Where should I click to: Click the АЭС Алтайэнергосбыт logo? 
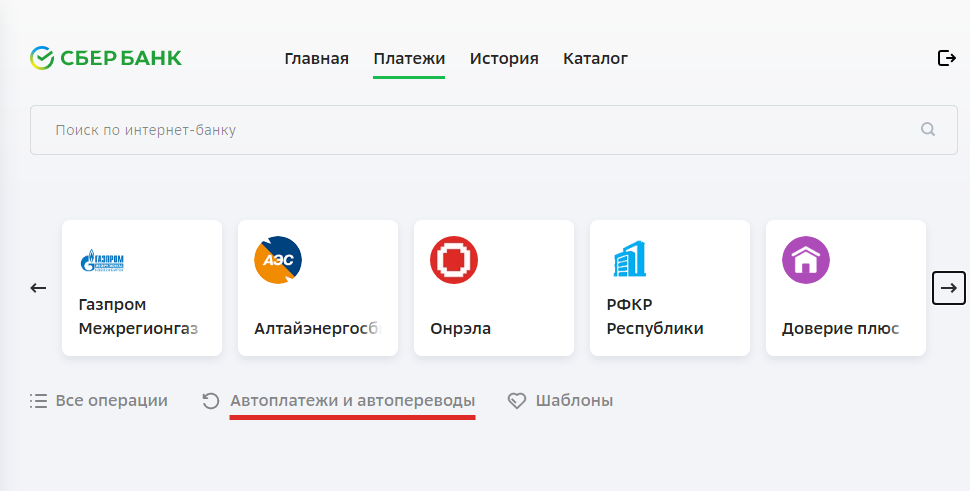[x=278, y=260]
